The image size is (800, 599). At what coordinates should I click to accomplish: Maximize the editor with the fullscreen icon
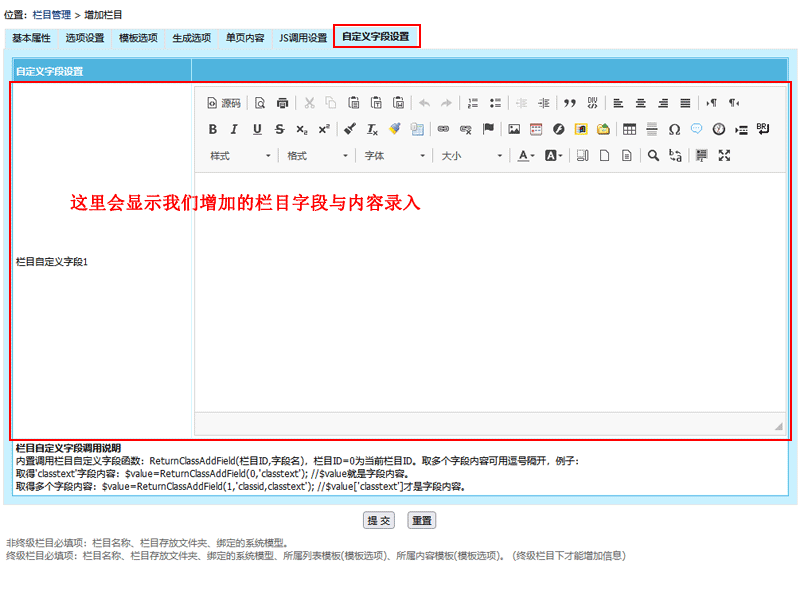(725, 155)
